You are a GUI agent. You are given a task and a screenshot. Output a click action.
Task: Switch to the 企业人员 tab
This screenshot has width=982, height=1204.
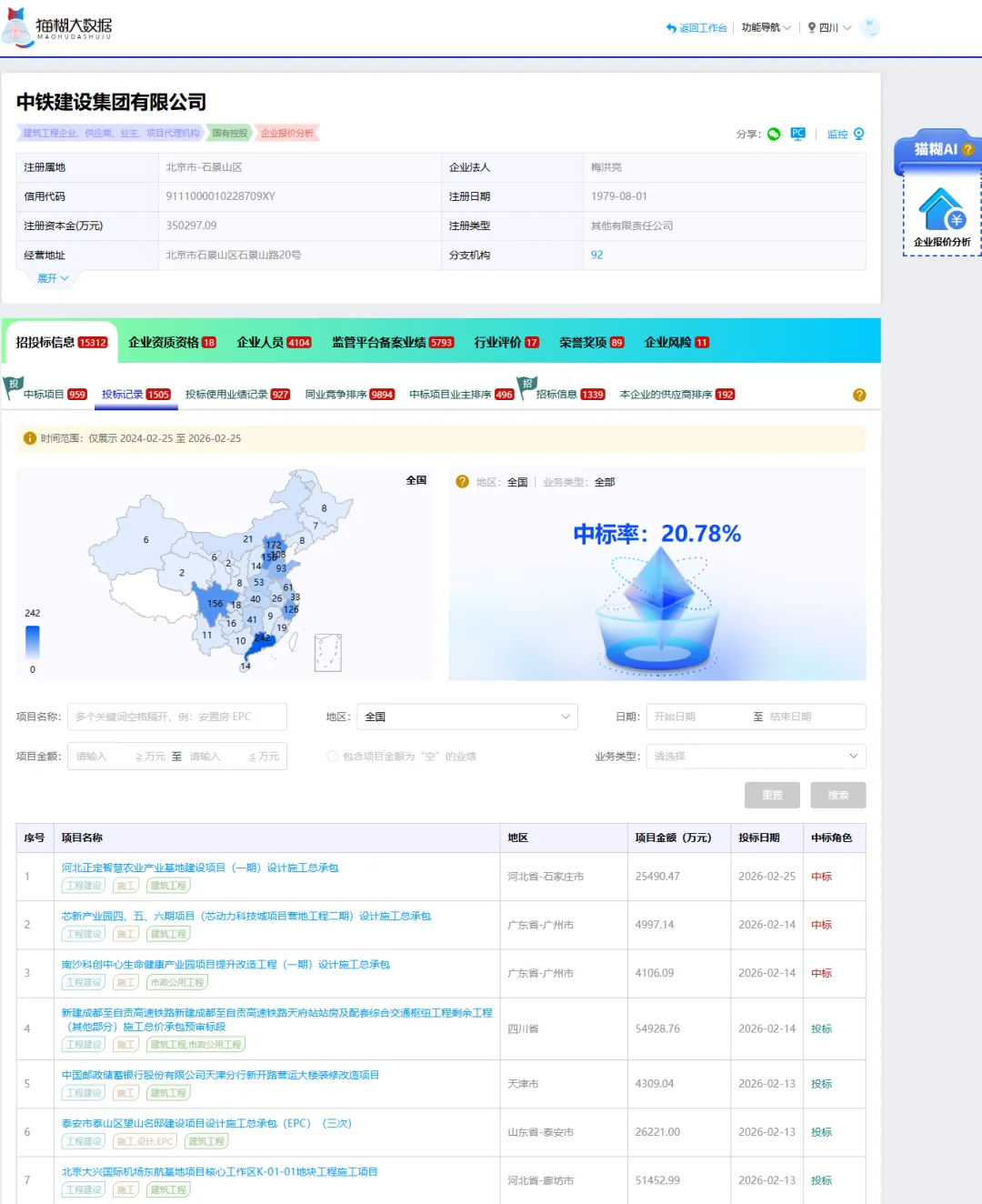click(x=274, y=343)
